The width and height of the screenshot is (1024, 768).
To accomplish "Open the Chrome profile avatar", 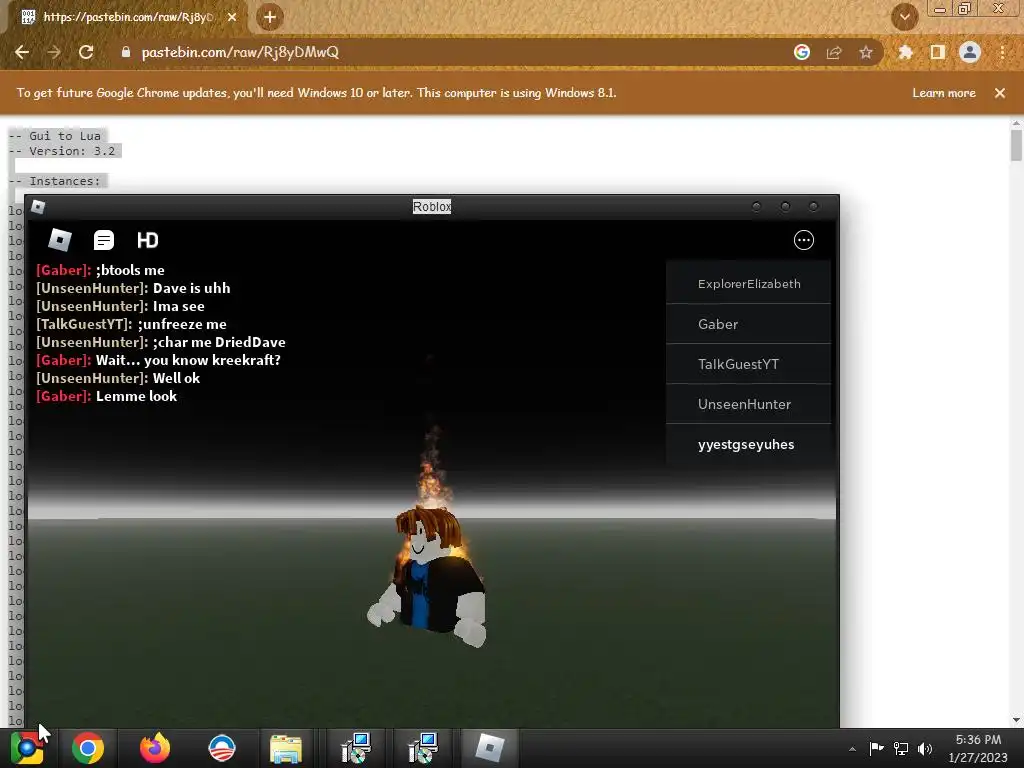I will (970, 52).
